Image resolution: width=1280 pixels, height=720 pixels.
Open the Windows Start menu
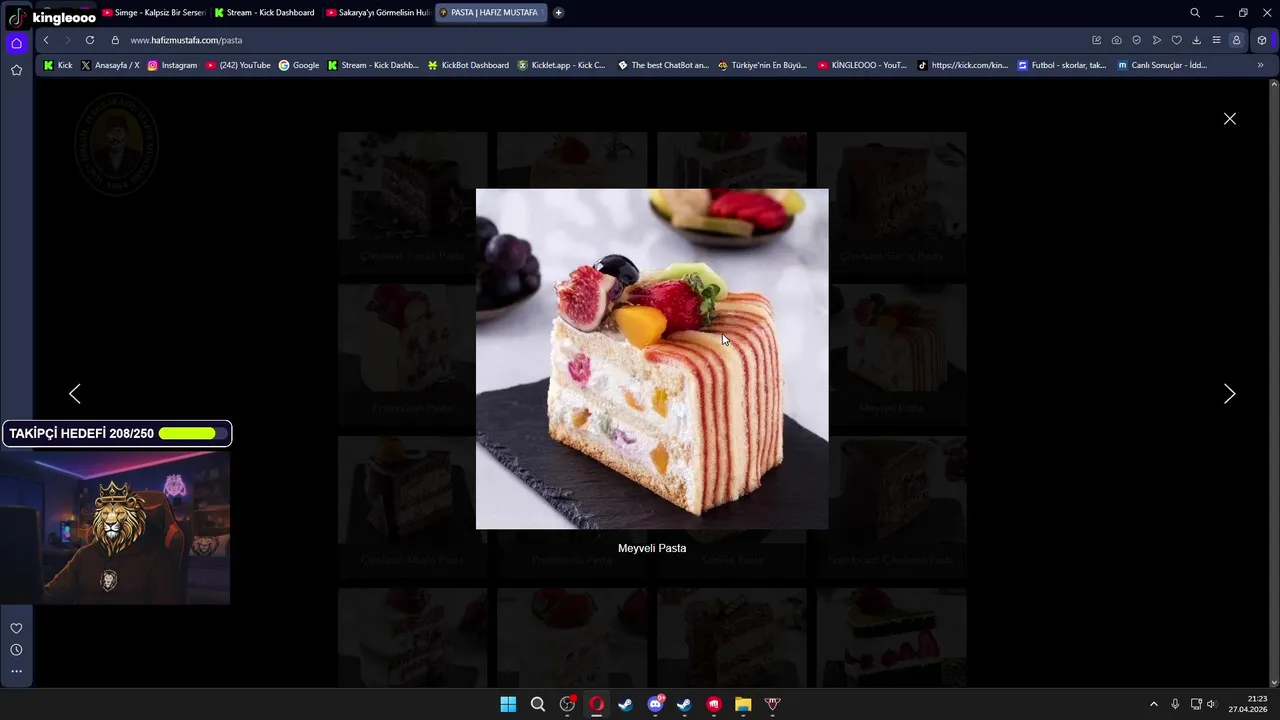click(x=508, y=704)
